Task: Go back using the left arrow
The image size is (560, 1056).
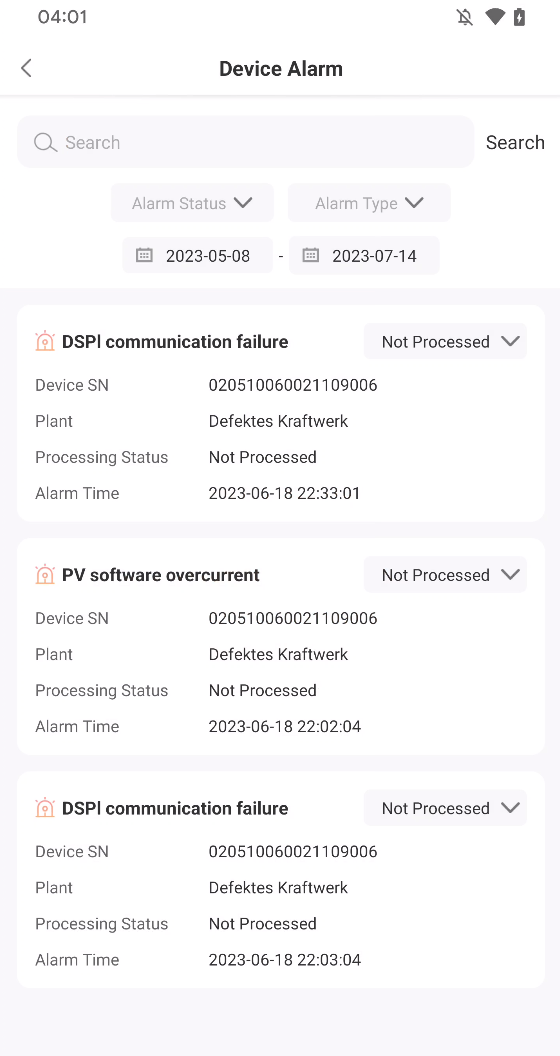Action: [x=26, y=68]
